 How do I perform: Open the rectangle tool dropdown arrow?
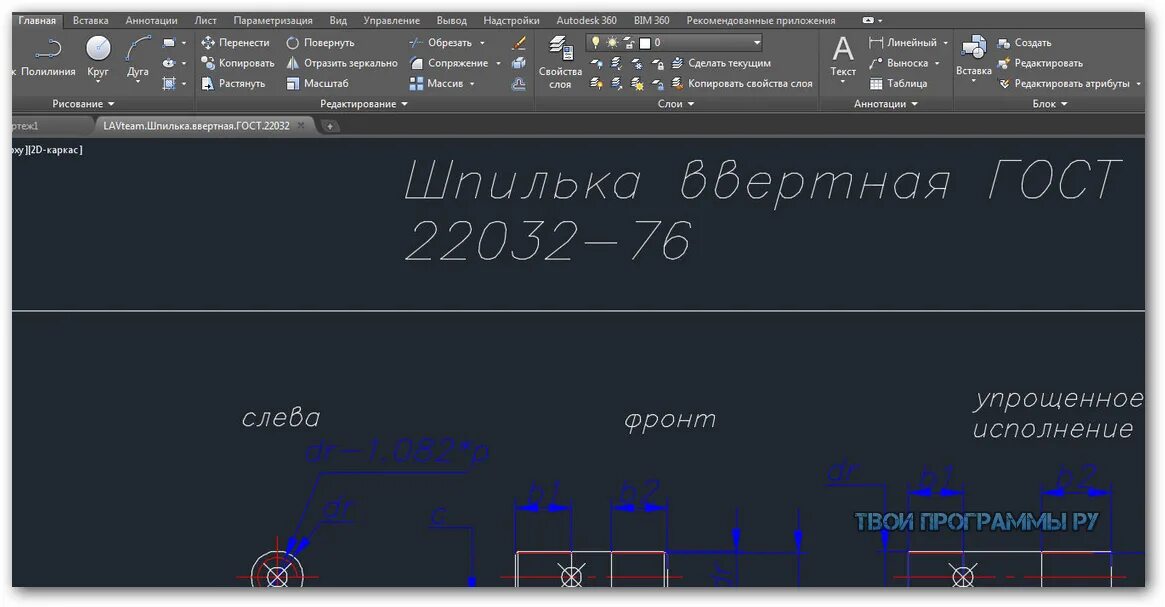[x=184, y=43]
